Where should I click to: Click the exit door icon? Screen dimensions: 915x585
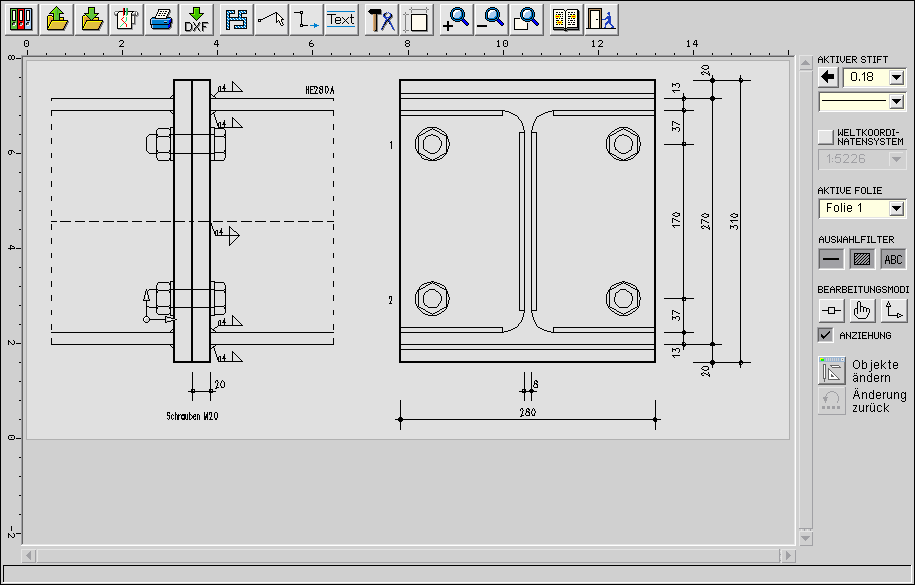click(x=600, y=18)
